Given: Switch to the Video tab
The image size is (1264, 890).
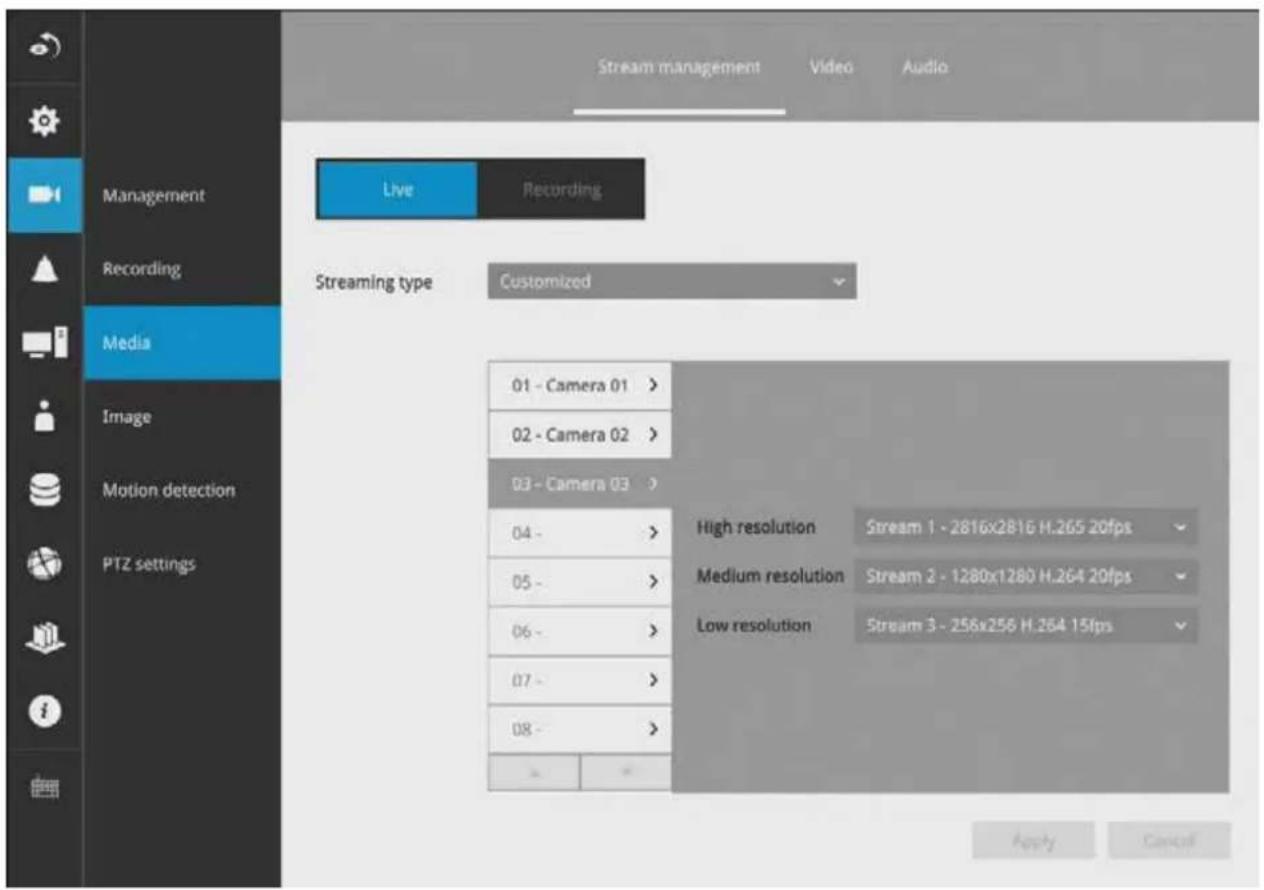Looking at the screenshot, I should tap(833, 67).
